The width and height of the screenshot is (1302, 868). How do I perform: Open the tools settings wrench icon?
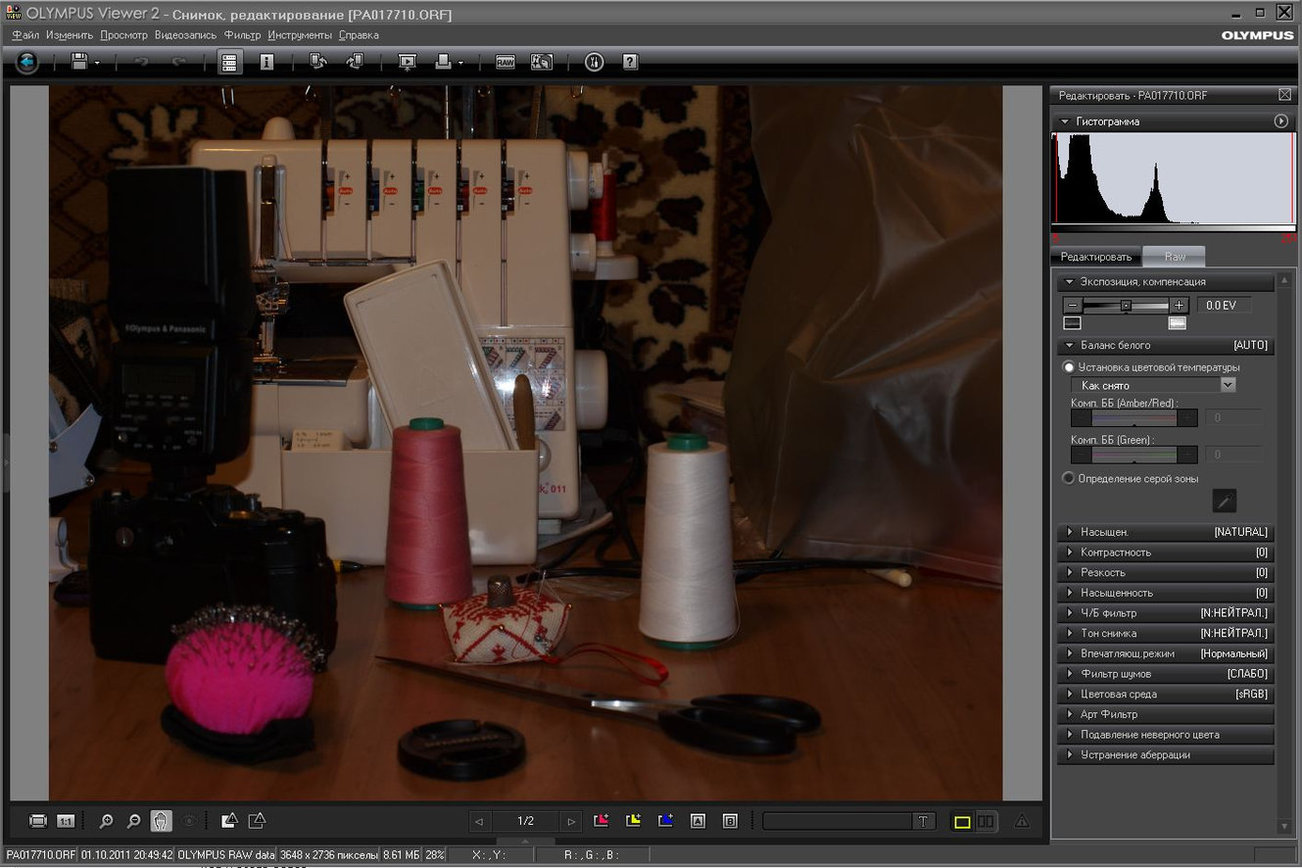594,62
